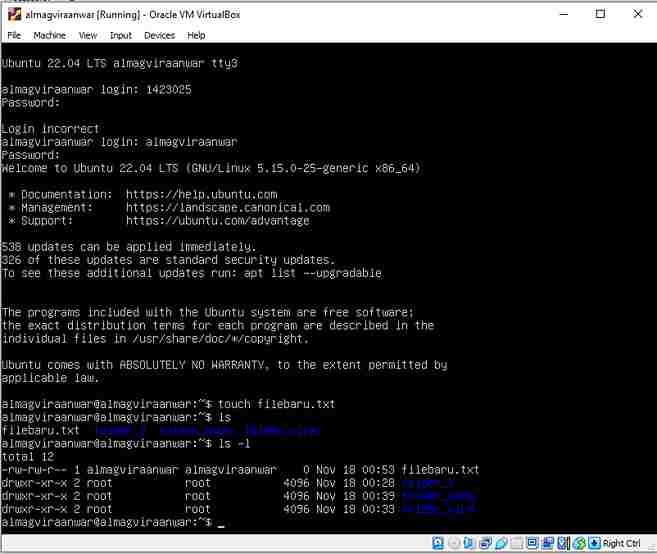Click the 'Right Ctrl' host key label

tap(621, 544)
